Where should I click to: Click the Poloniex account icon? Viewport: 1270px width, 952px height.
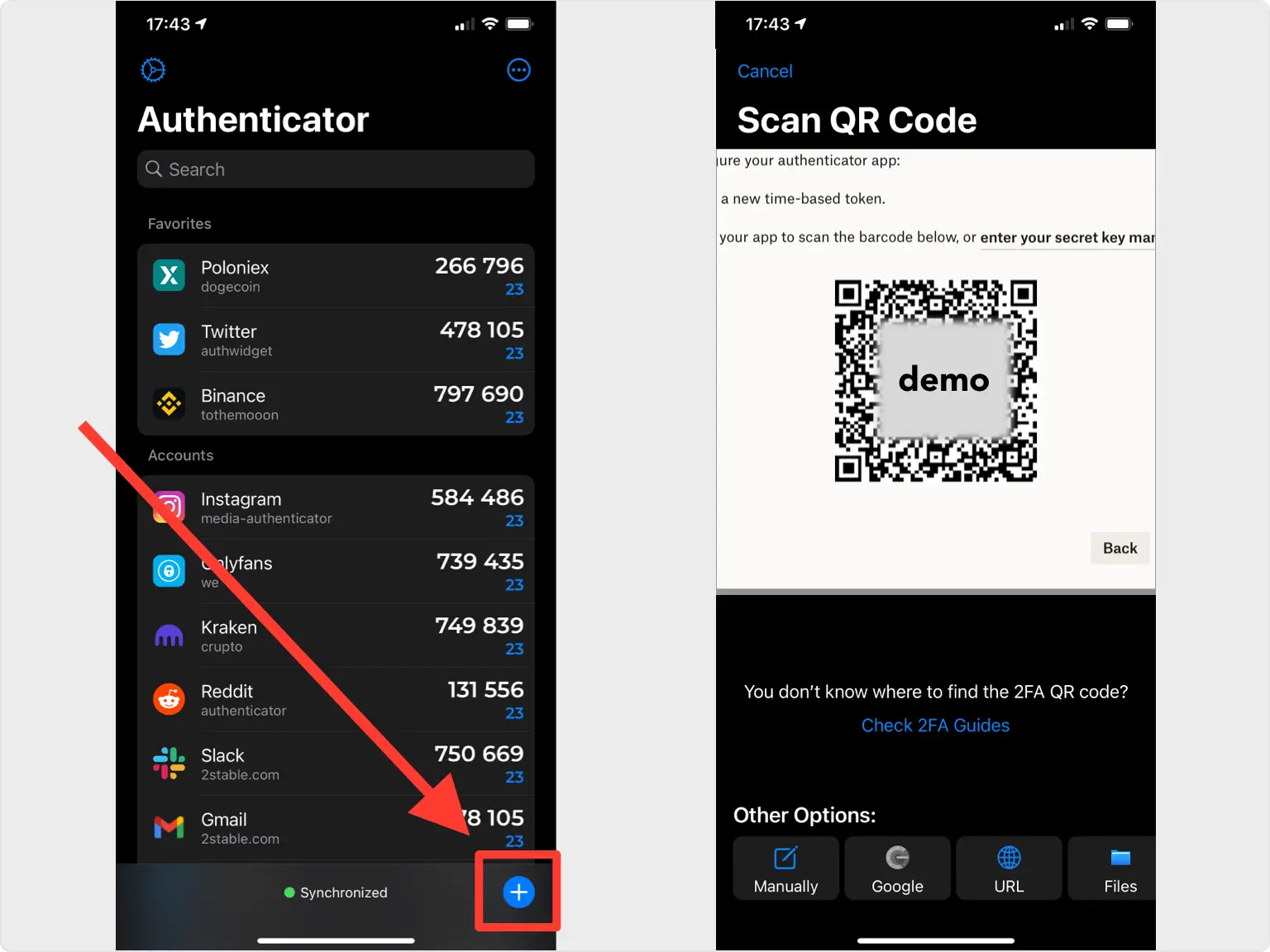[x=169, y=275]
